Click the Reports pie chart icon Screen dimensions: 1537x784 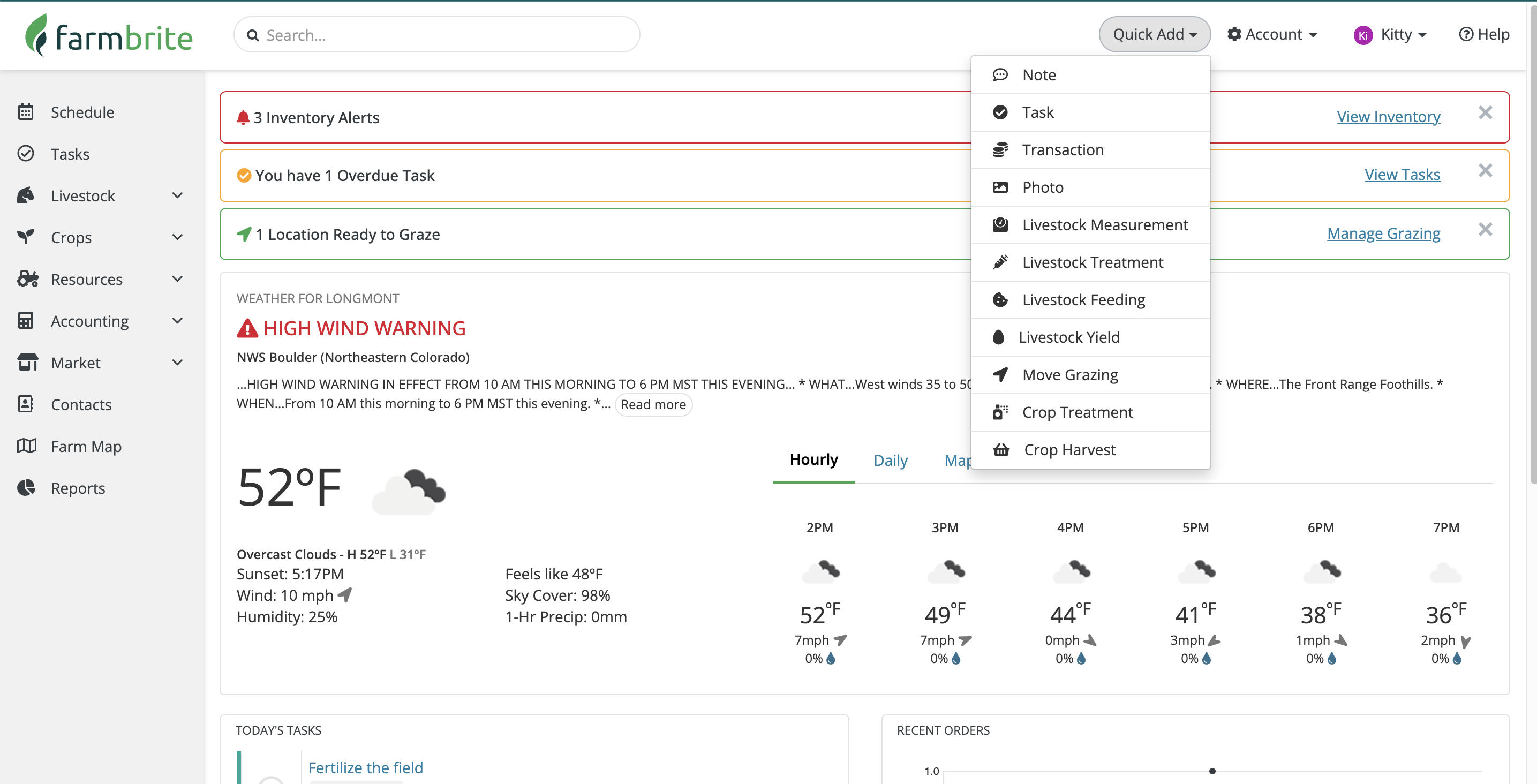[x=26, y=487]
